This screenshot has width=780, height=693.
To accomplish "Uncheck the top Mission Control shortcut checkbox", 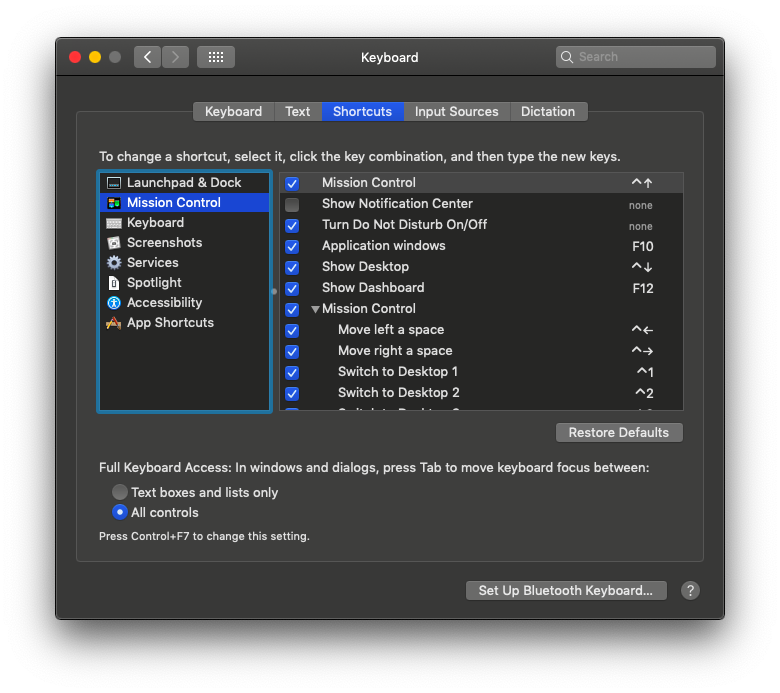I will pyautogui.click(x=292, y=184).
